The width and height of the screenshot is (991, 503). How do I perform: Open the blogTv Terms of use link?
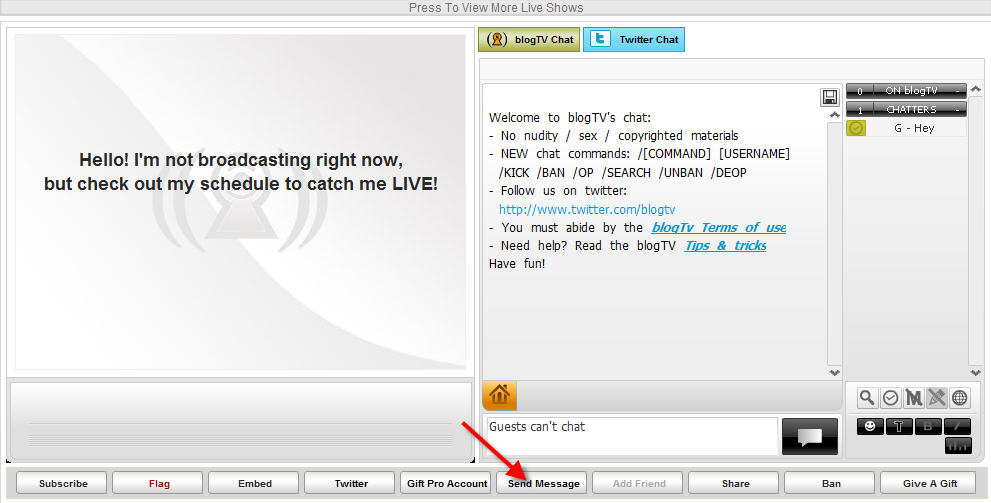[x=718, y=228]
